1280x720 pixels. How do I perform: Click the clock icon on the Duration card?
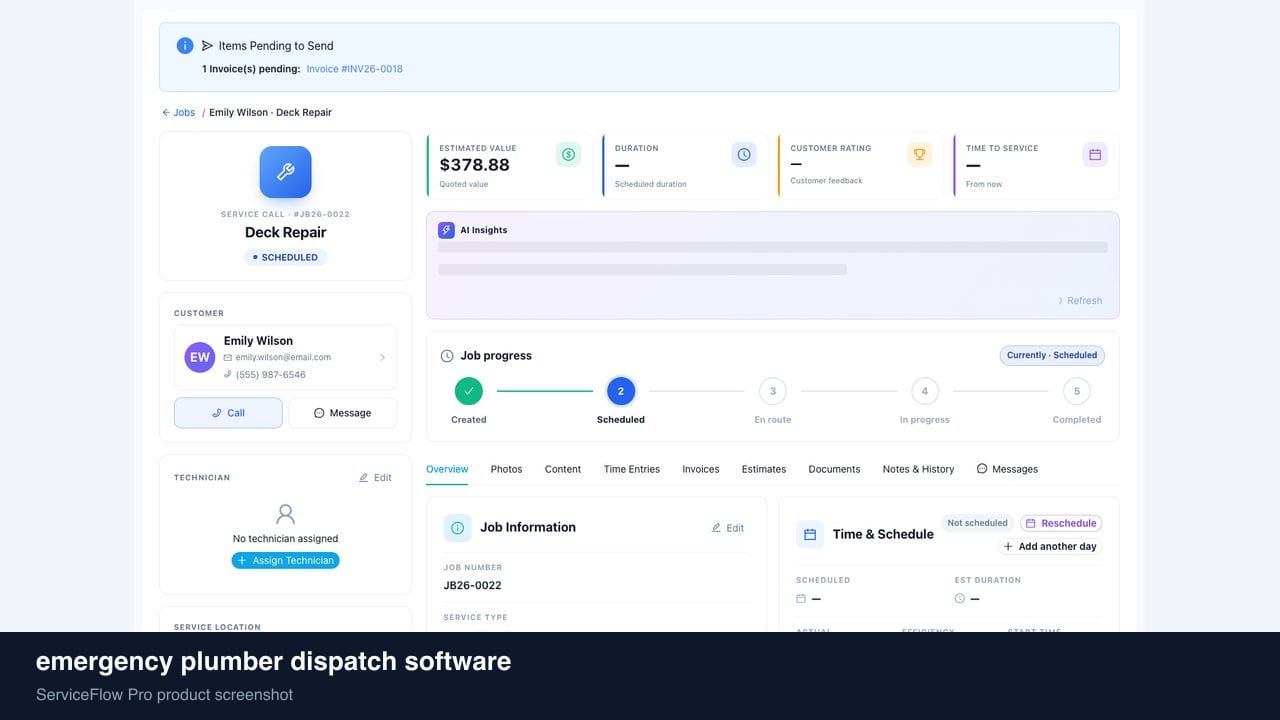point(744,154)
